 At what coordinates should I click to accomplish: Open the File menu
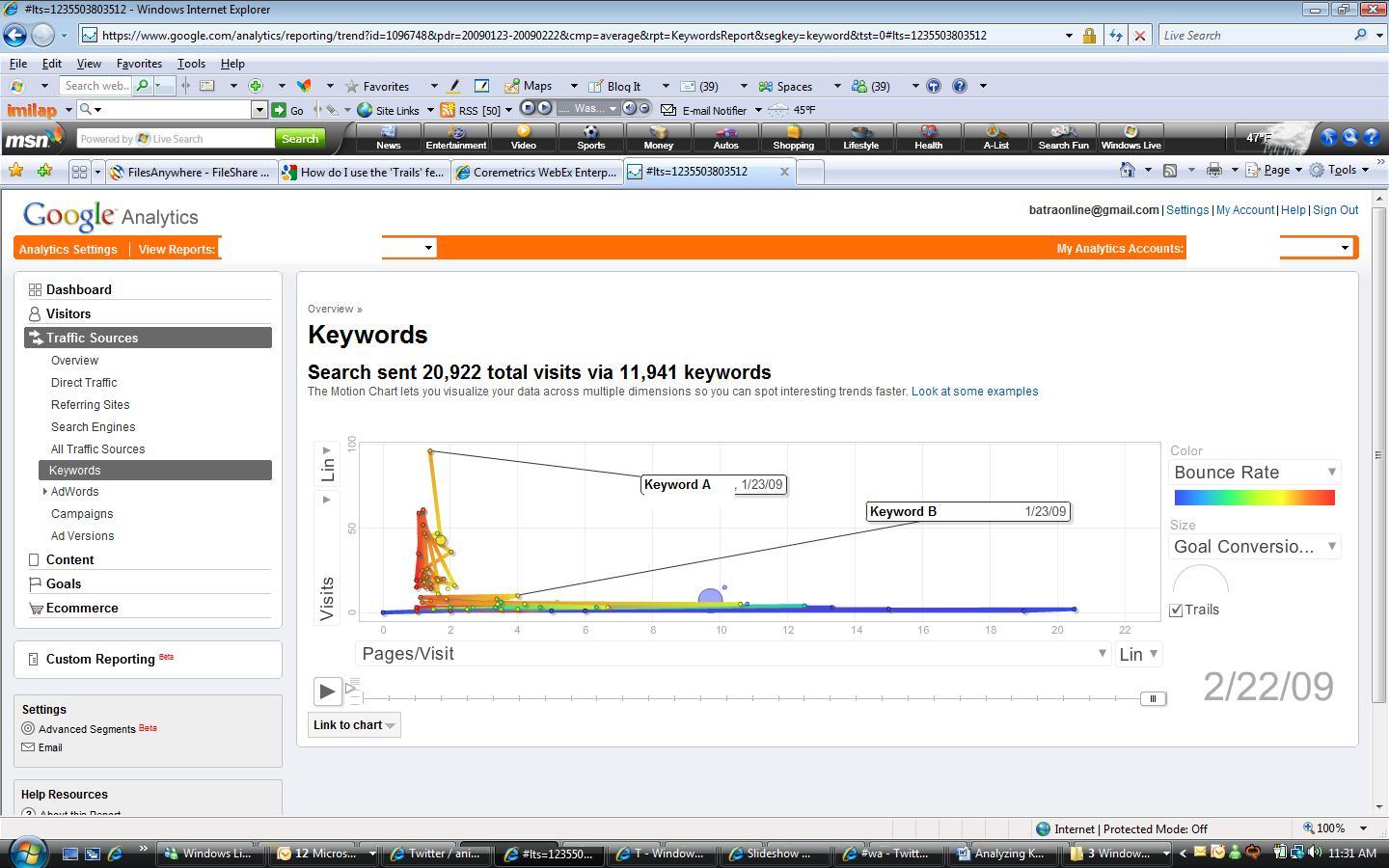pos(18,64)
